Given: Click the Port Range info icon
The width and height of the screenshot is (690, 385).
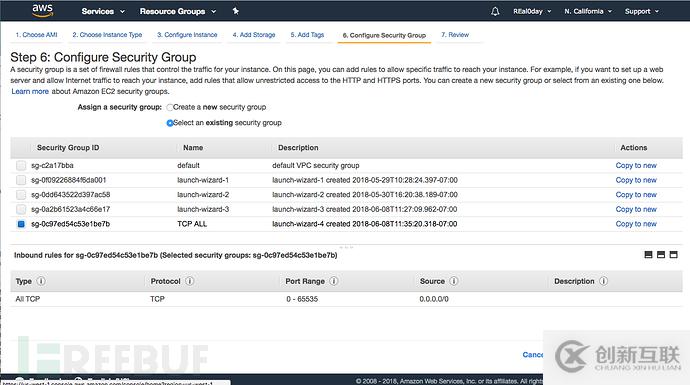Looking at the screenshot, I should [x=334, y=281].
